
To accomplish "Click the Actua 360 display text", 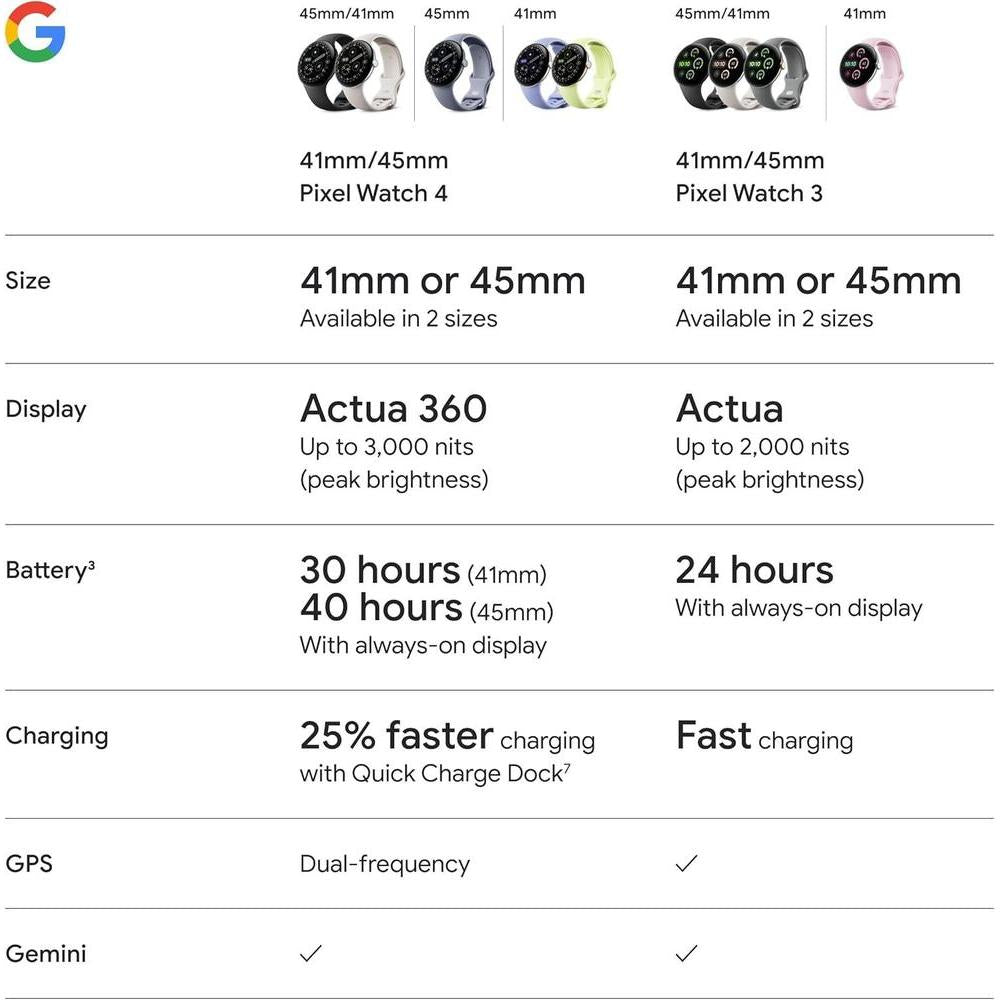I will (x=393, y=408).
